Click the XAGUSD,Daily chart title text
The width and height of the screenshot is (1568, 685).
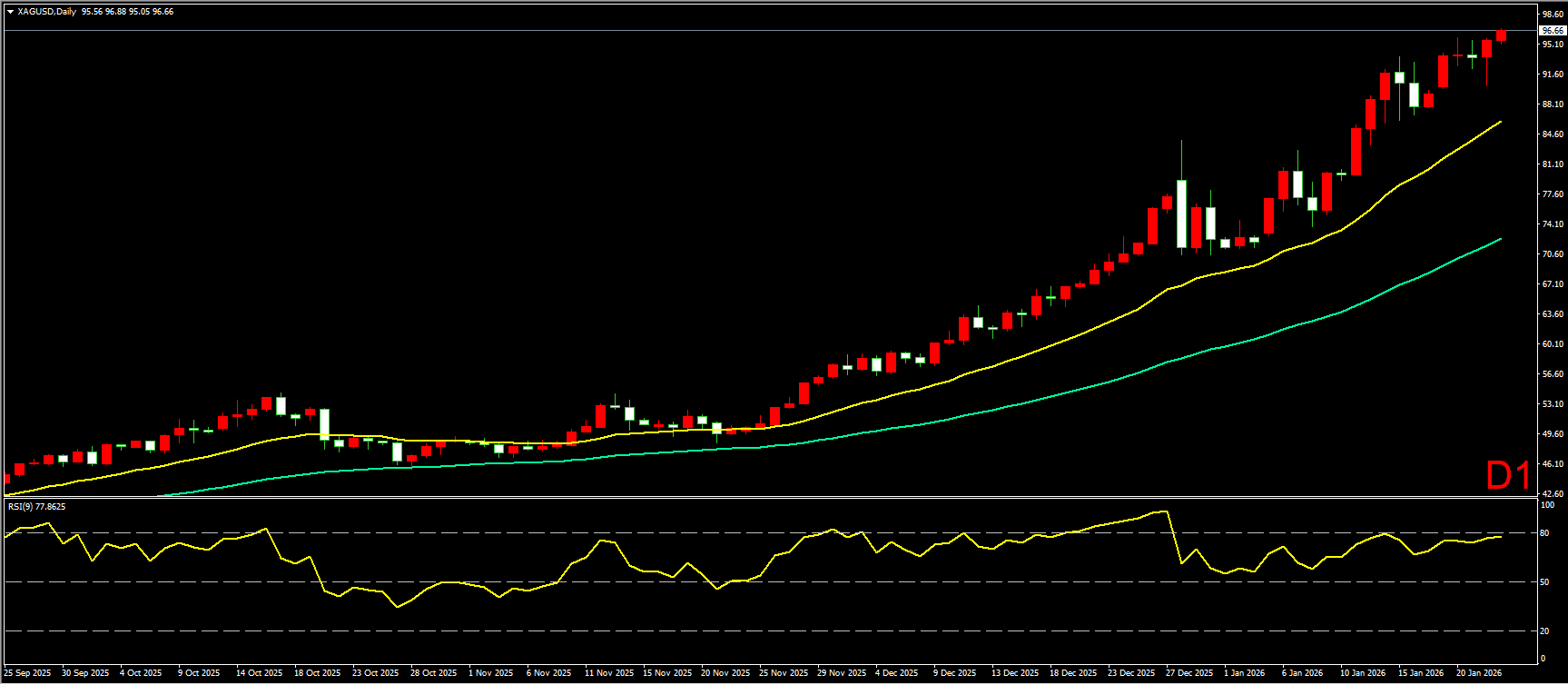pos(46,12)
